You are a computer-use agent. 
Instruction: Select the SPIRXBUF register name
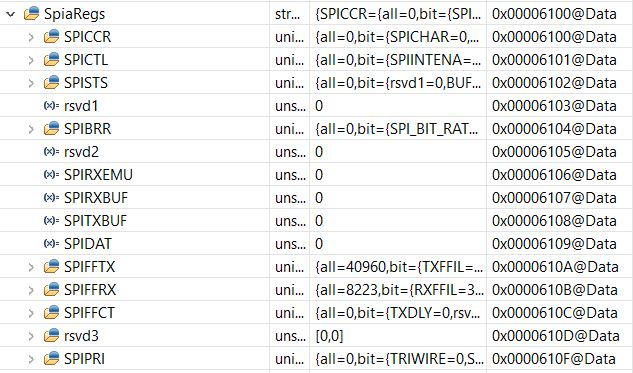click(96, 198)
